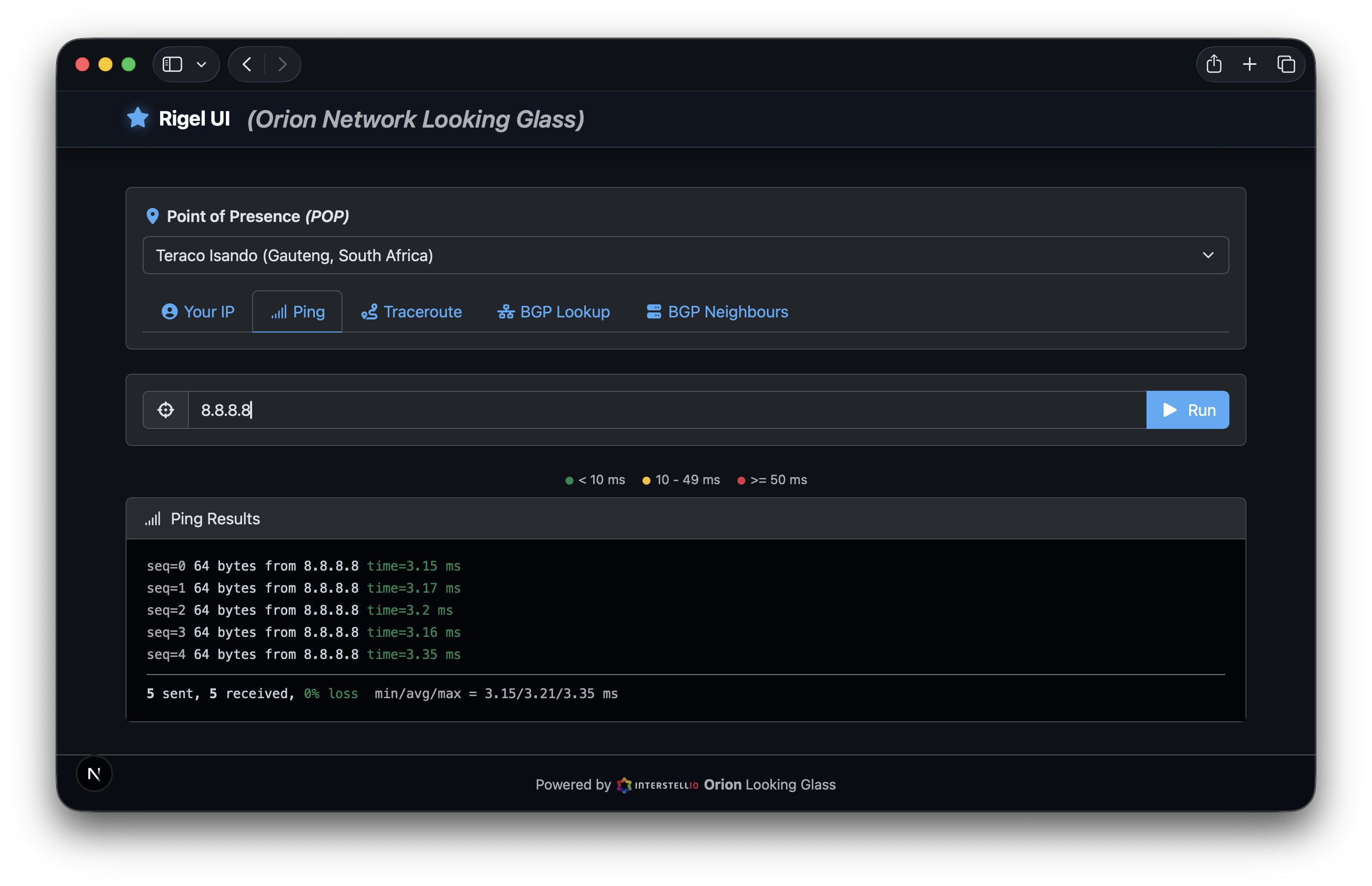Click the Rigel UI title

coord(194,119)
